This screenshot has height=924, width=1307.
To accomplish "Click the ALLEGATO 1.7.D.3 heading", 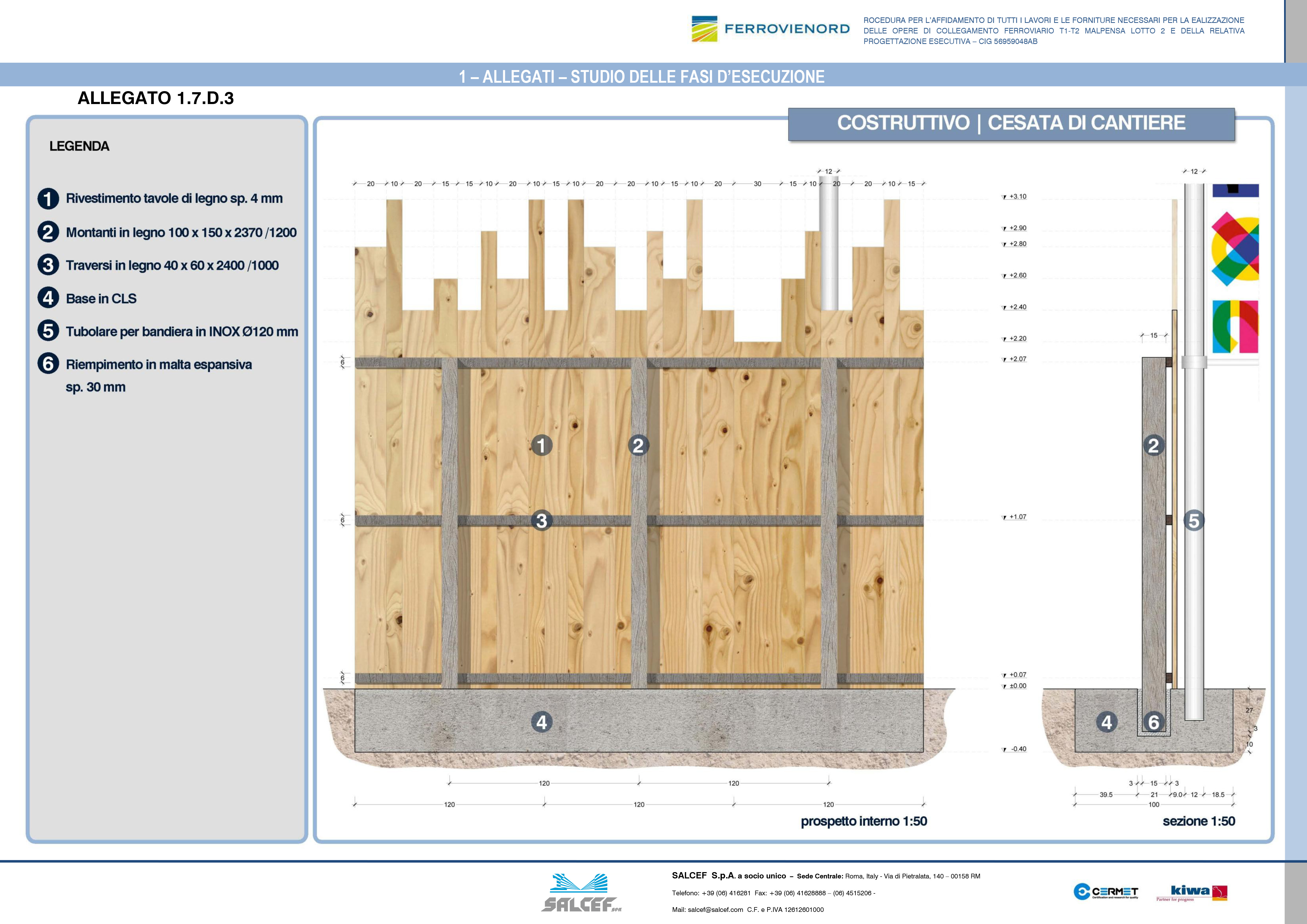I will coord(155,99).
